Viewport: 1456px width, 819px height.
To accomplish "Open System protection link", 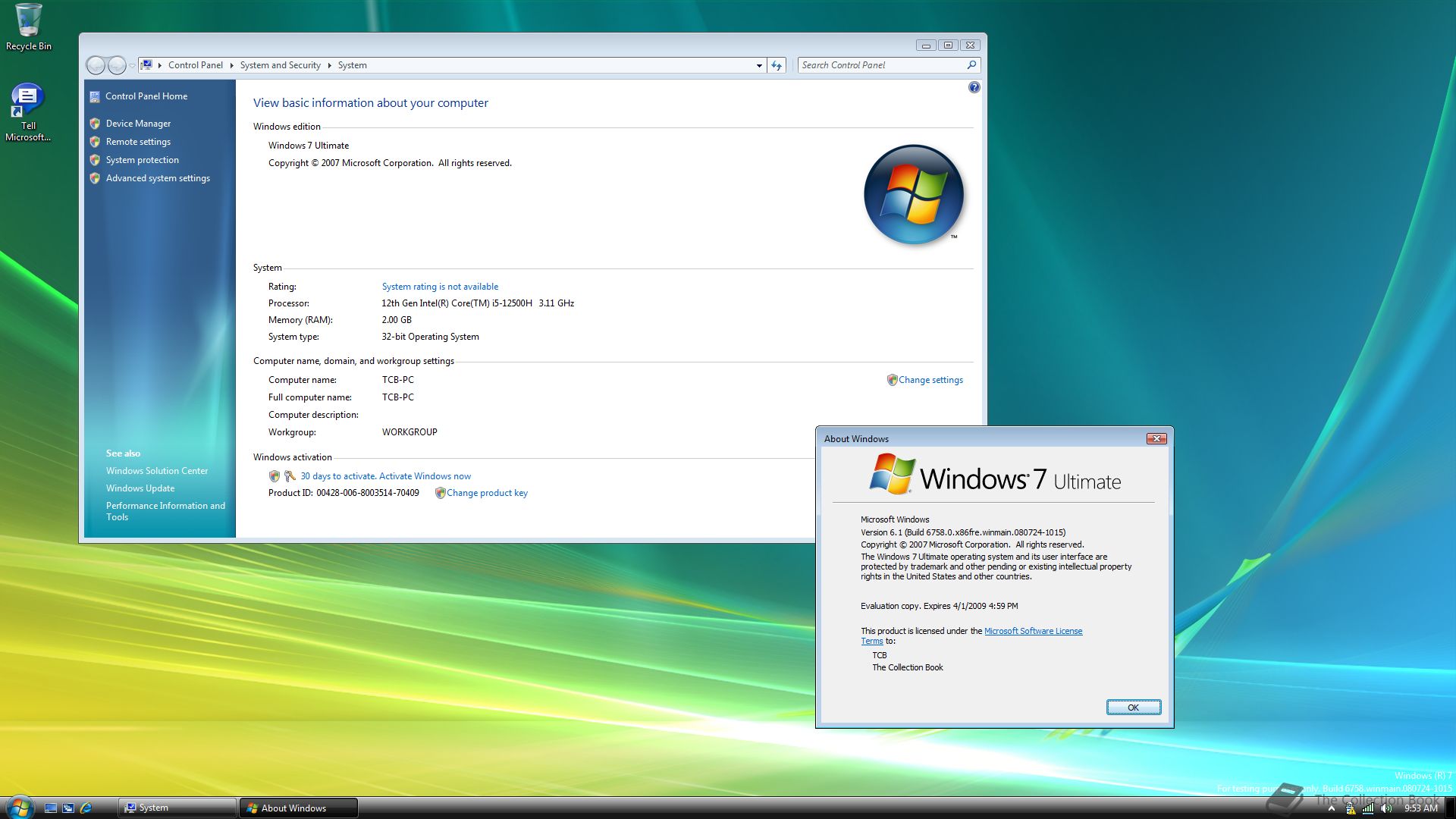I will (x=143, y=160).
